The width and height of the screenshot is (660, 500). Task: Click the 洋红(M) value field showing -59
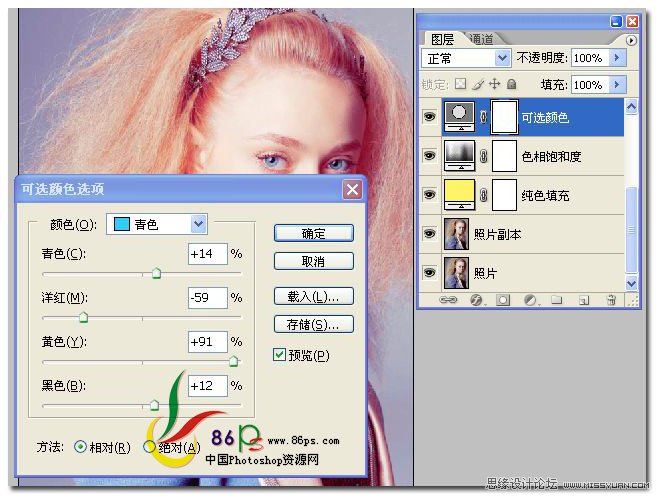tap(208, 298)
